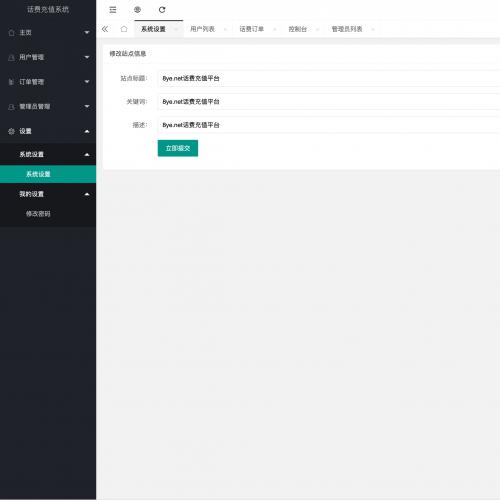Click the double left arrow tab scroll icon
Screen dimensions: 500x500
click(105, 29)
